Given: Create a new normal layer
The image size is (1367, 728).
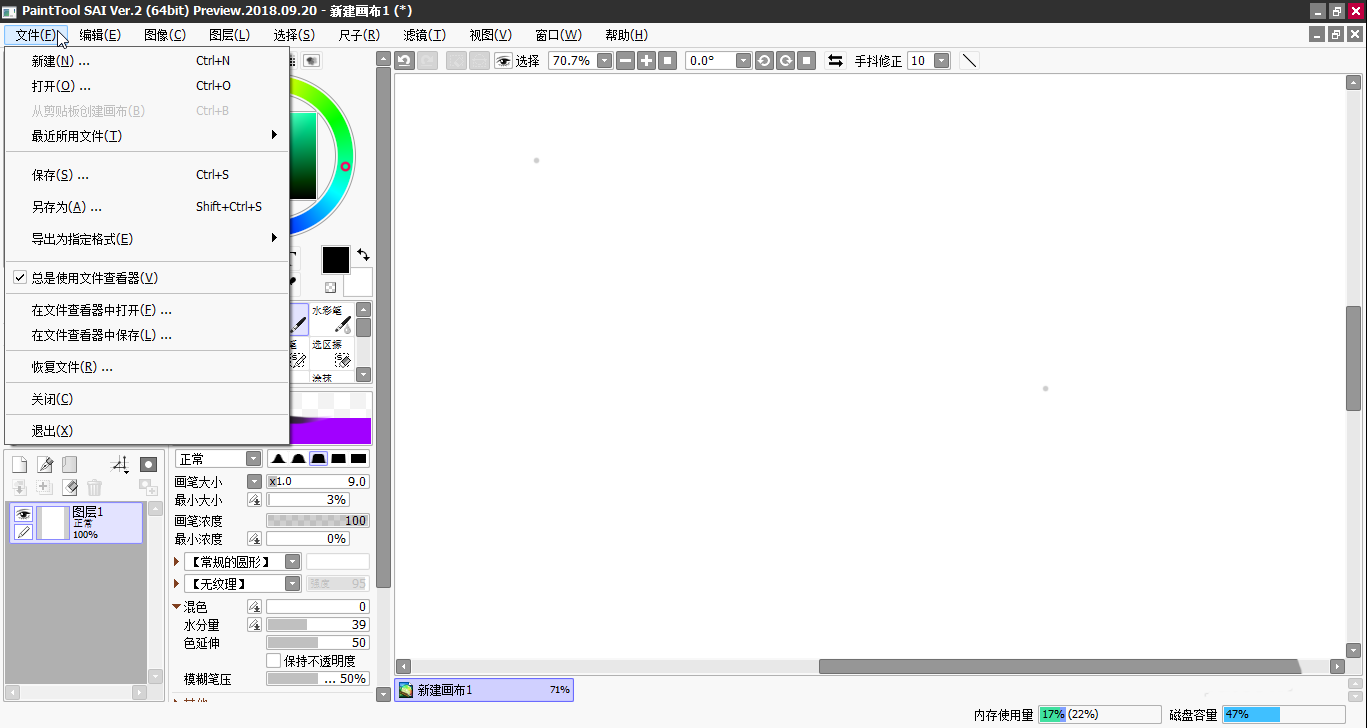Looking at the screenshot, I should point(19,465).
